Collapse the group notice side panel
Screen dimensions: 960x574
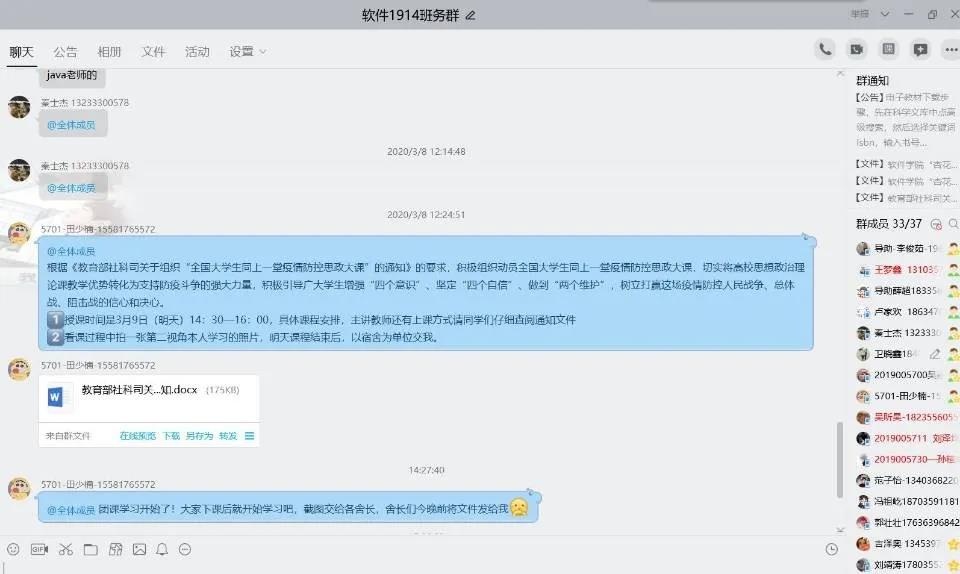[840, 73]
